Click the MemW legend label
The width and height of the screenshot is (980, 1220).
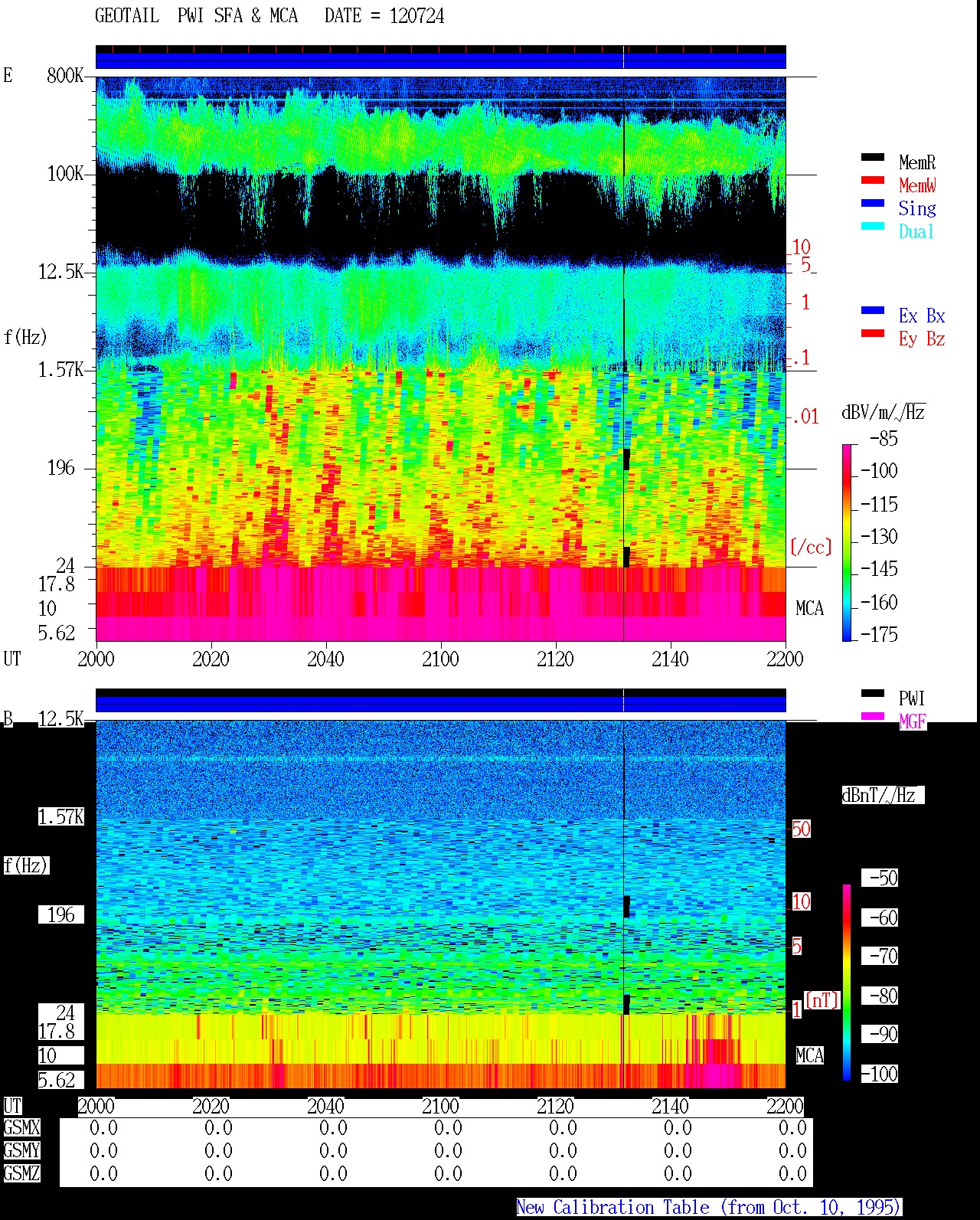click(x=917, y=185)
